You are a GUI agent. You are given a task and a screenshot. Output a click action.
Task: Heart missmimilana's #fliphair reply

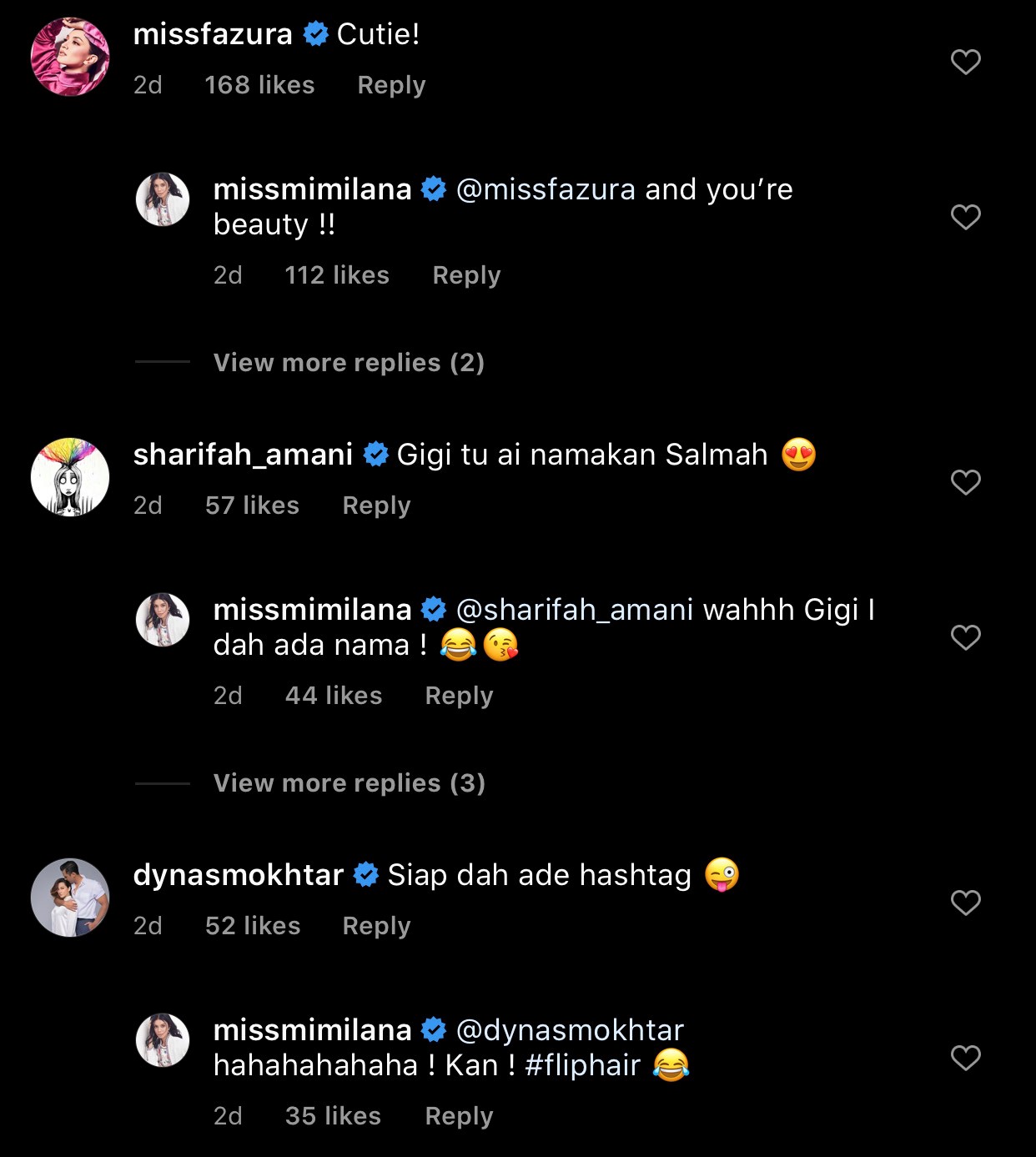click(965, 1058)
